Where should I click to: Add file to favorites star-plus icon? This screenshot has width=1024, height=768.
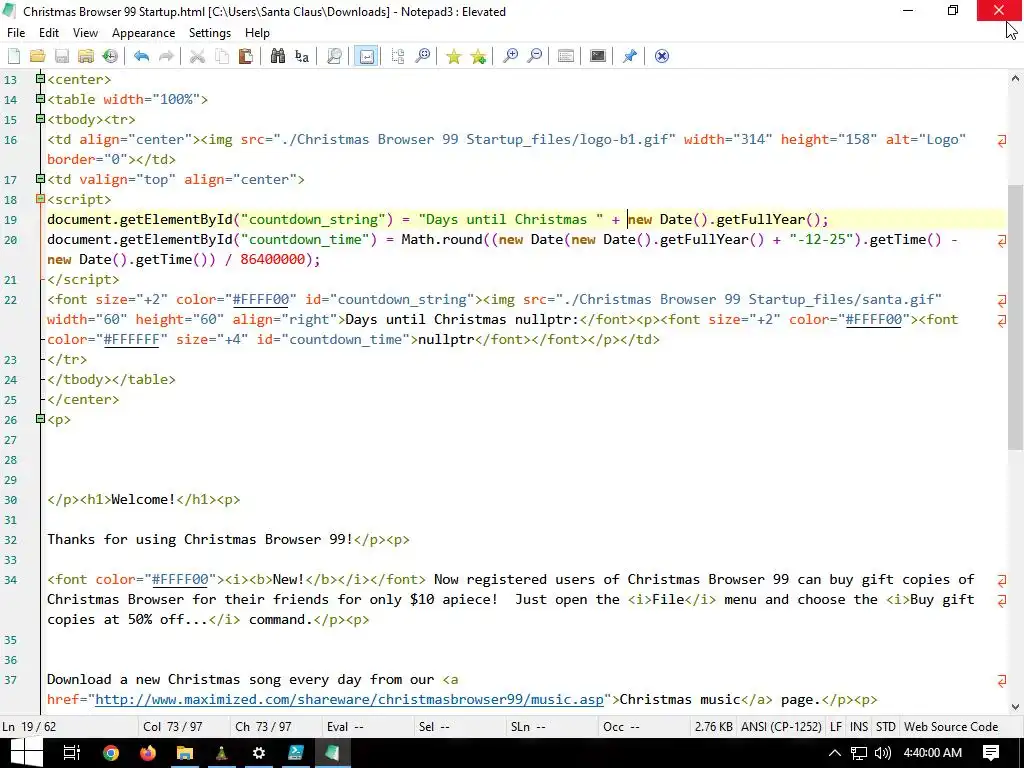[x=478, y=56]
